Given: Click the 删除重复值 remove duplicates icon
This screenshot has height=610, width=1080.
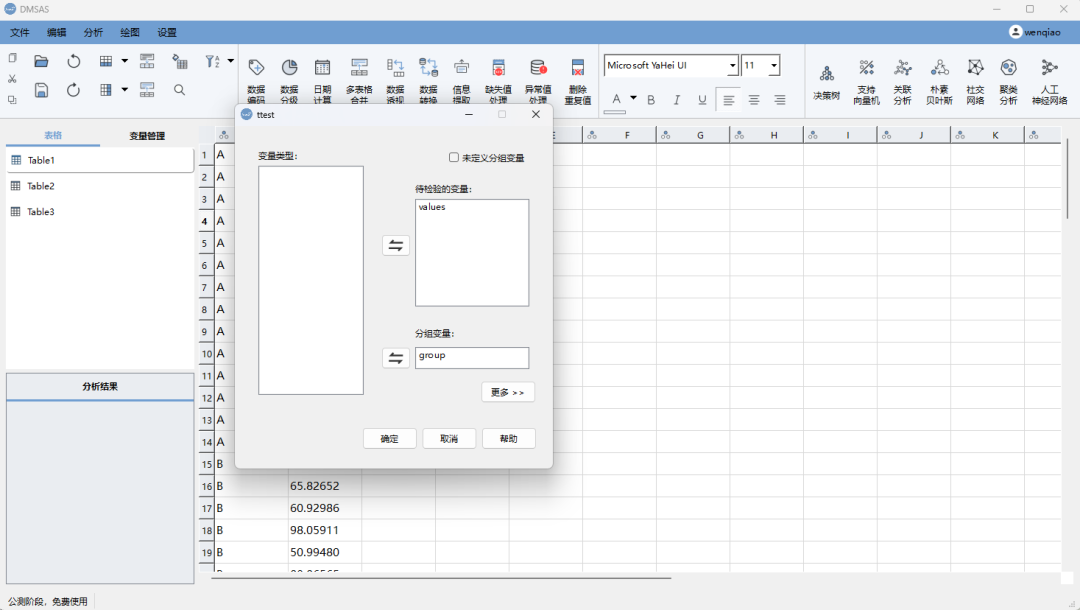Looking at the screenshot, I should pos(577,80).
